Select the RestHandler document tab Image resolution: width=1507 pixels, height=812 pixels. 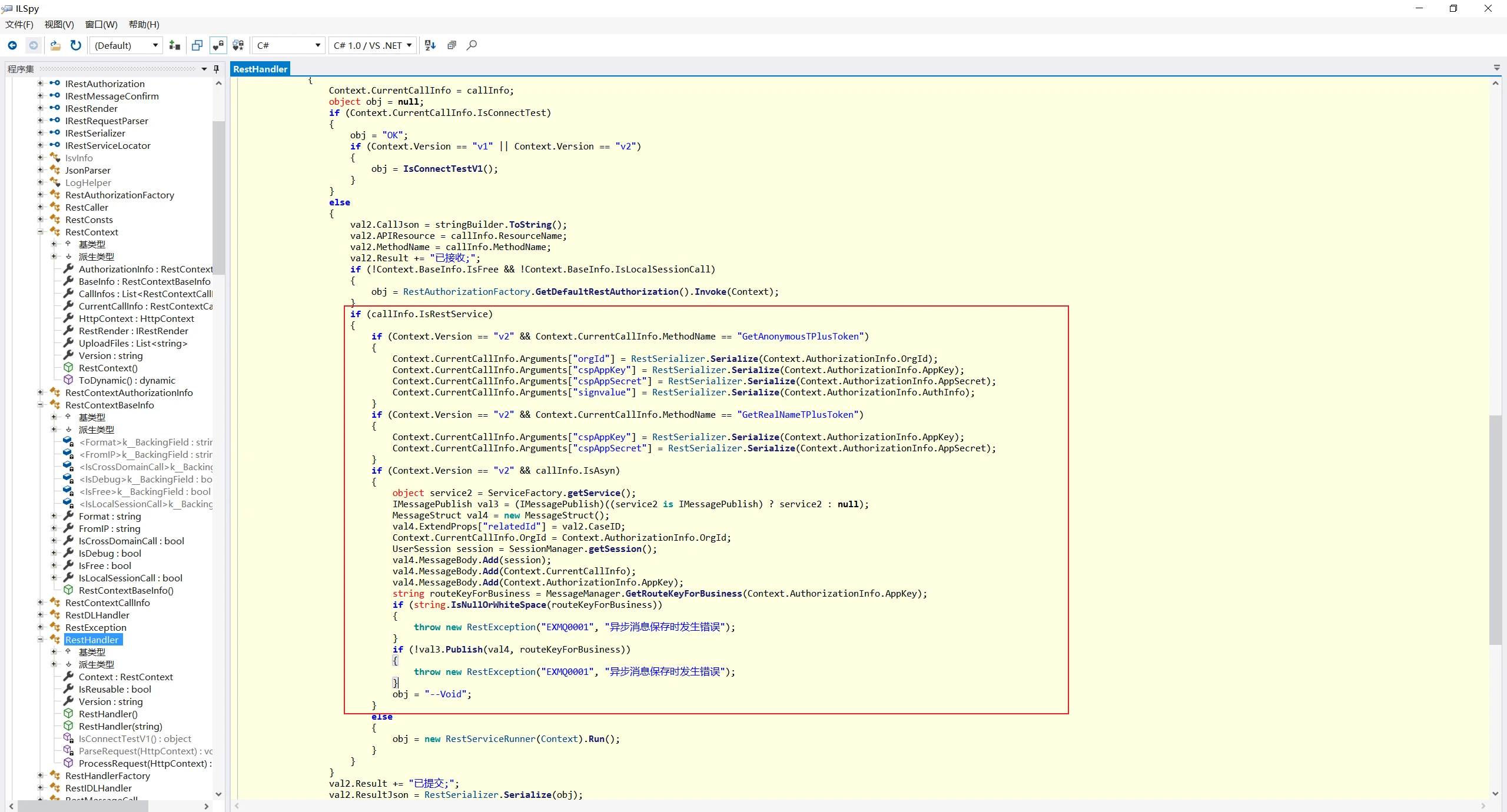coord(260,69)
